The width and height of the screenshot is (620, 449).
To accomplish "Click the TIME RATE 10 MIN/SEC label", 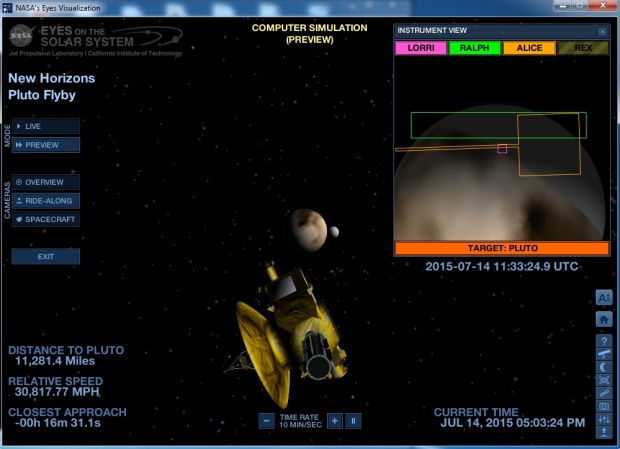I will [x=300, y=421].
